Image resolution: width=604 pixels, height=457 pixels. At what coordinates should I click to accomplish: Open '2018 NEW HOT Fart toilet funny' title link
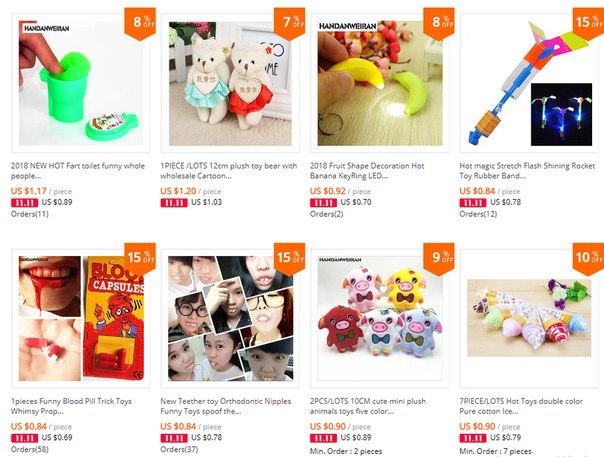coord(78,171)
